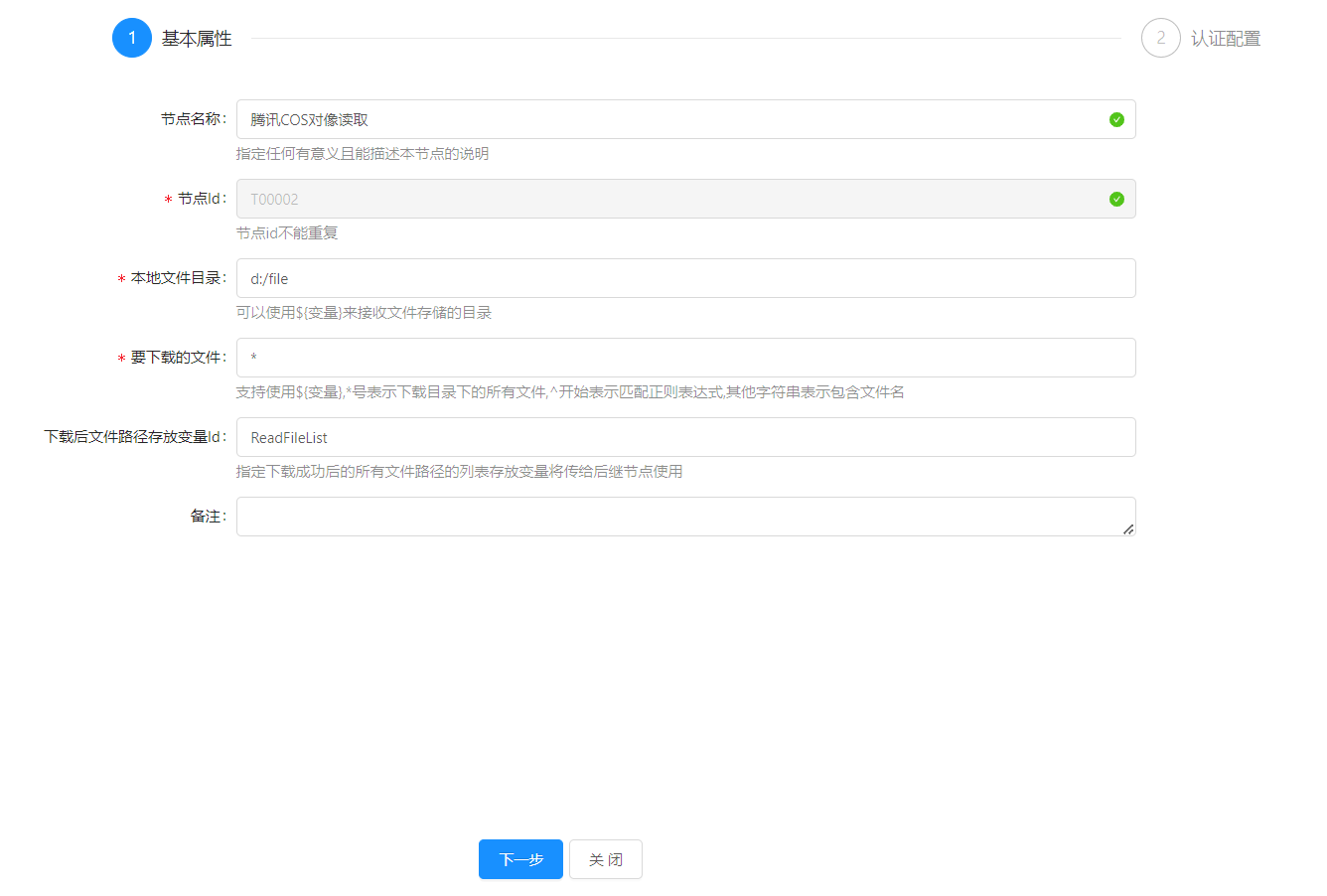
Task: Switch to 认证配置 step label
Action: point(1225,39)
